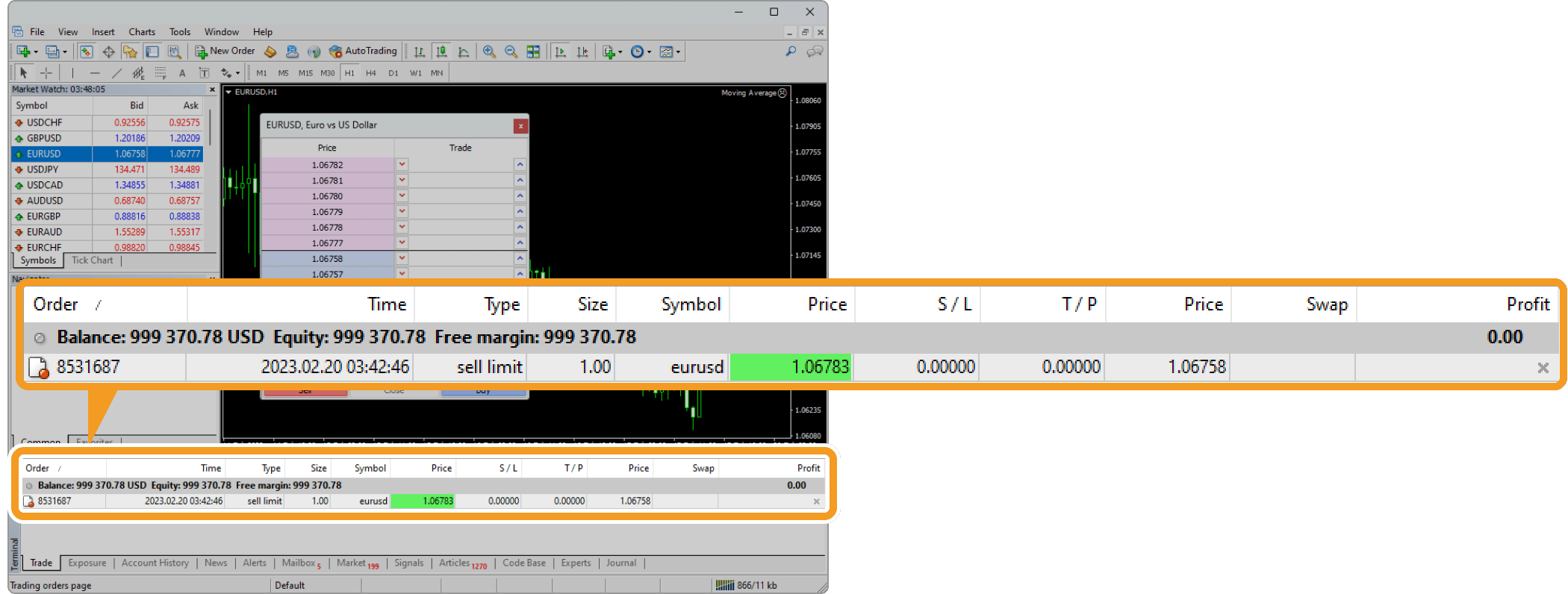The height and width of the screenshot is (594, 1568).
Task: Select the Fibonacci retracement tool
Action: pyautogui.click(x=161, y=72)
